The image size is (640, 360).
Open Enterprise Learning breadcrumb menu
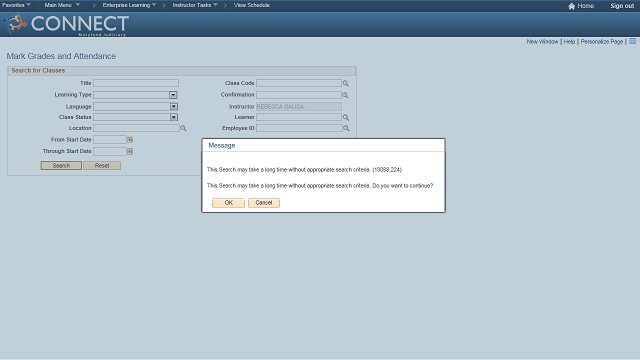(x=129, y=5)
